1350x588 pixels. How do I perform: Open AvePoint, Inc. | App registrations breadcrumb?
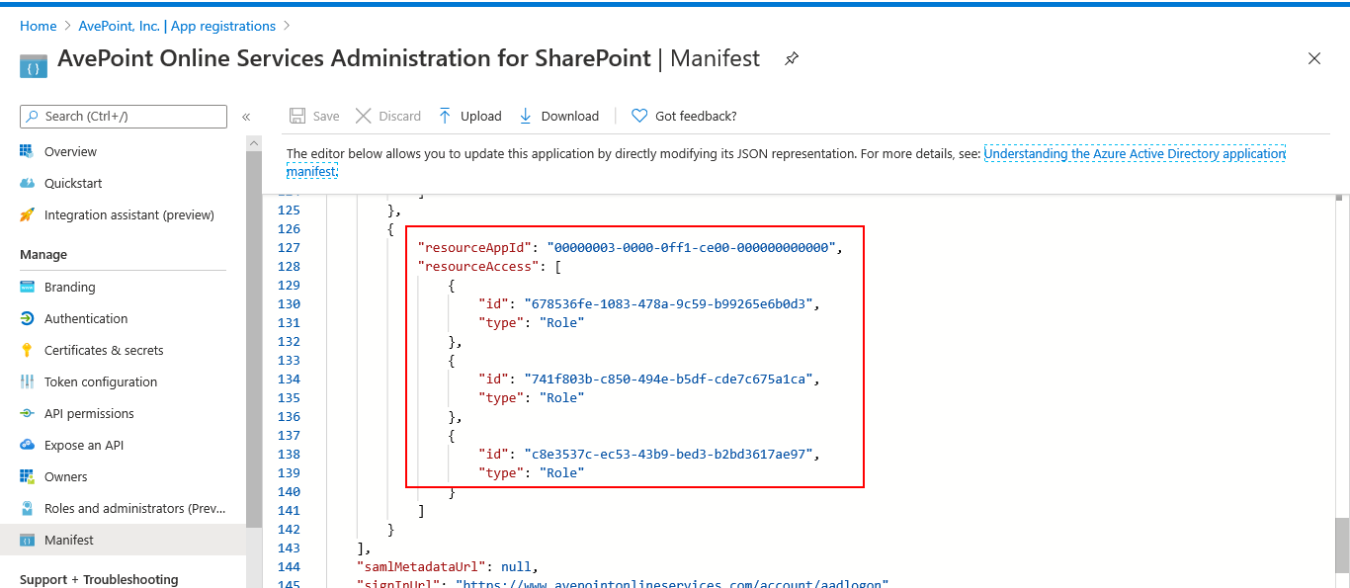pos(177,26)
